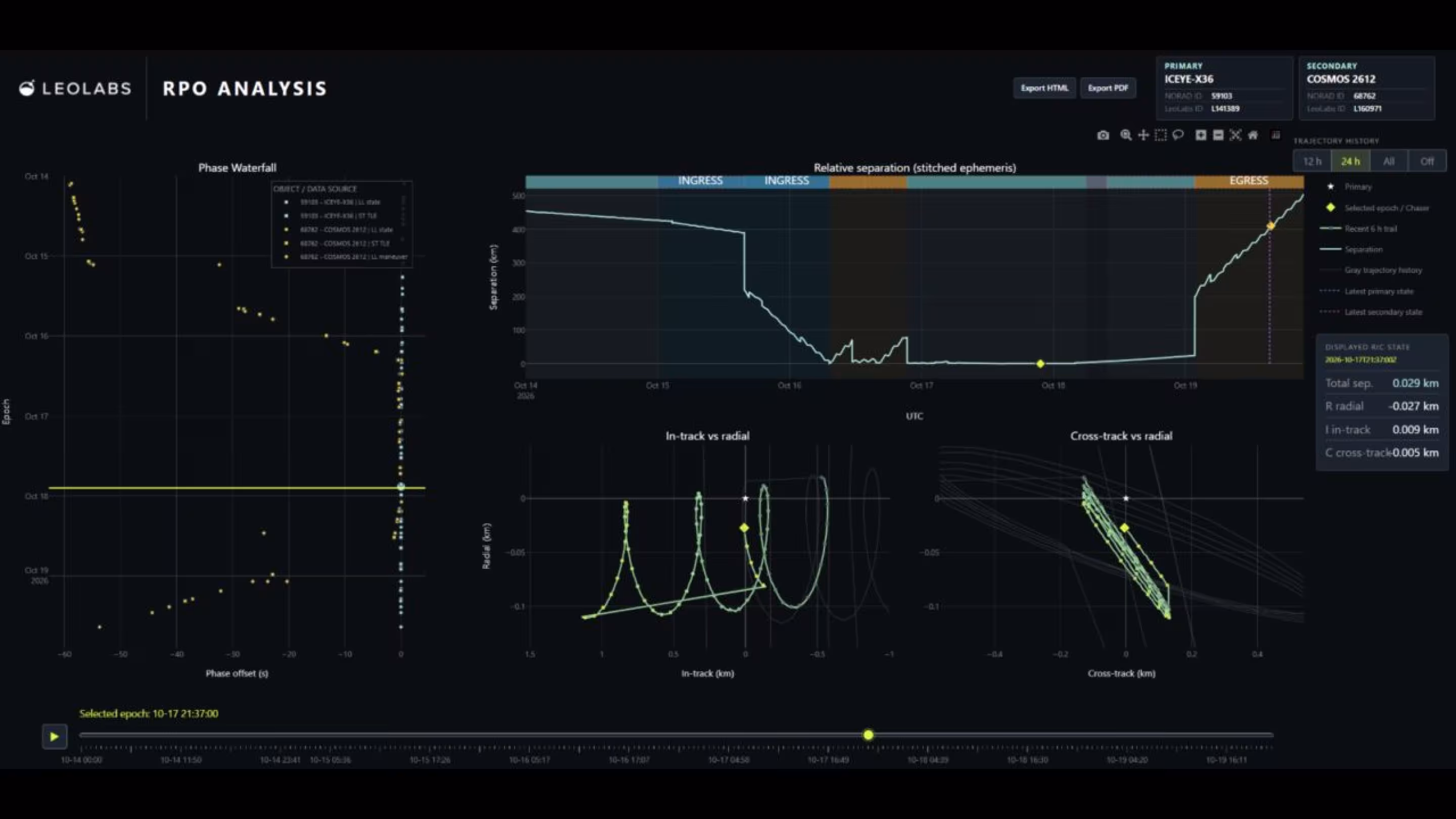This screenshot has width=1456, height=819.
Task: Select the Box Select dashed-square tool
Action: (x=1160, y=135)
